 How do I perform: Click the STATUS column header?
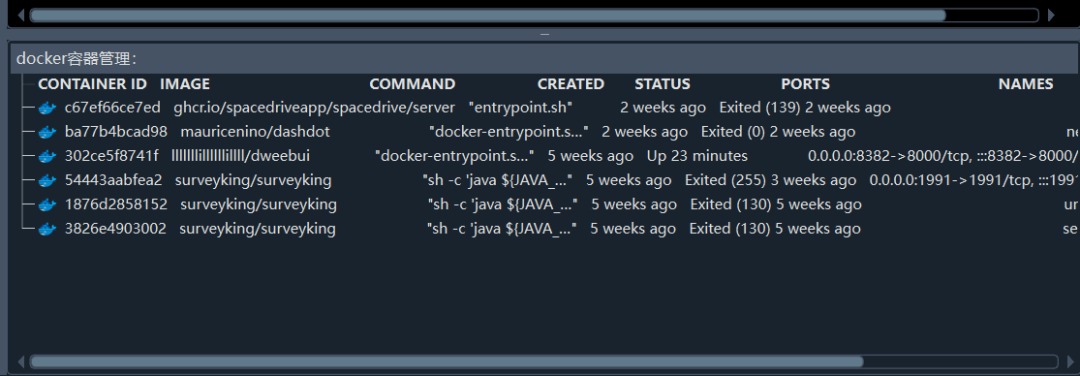[662, 84]
